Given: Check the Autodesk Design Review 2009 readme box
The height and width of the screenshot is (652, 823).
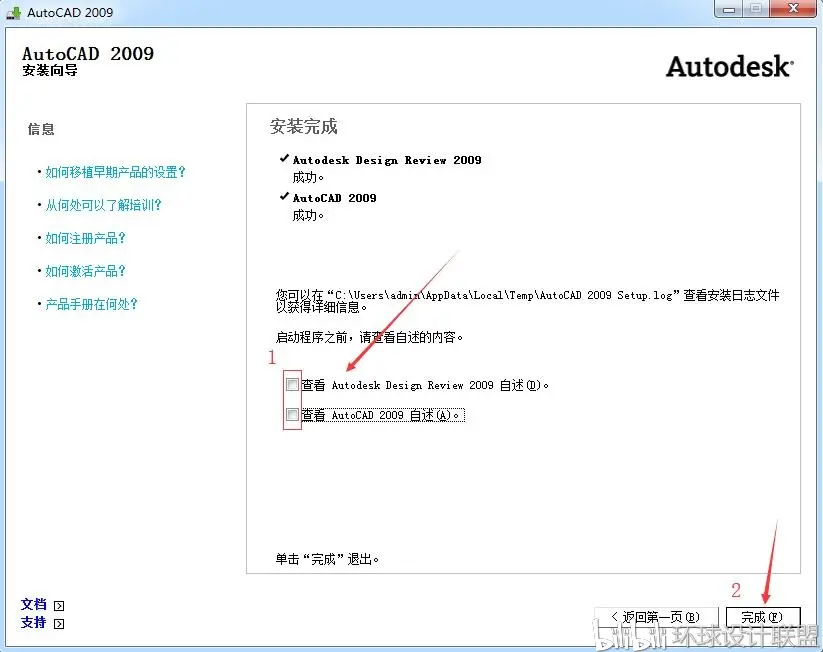Looking at the screenshot, I should (x=292, y=385).
